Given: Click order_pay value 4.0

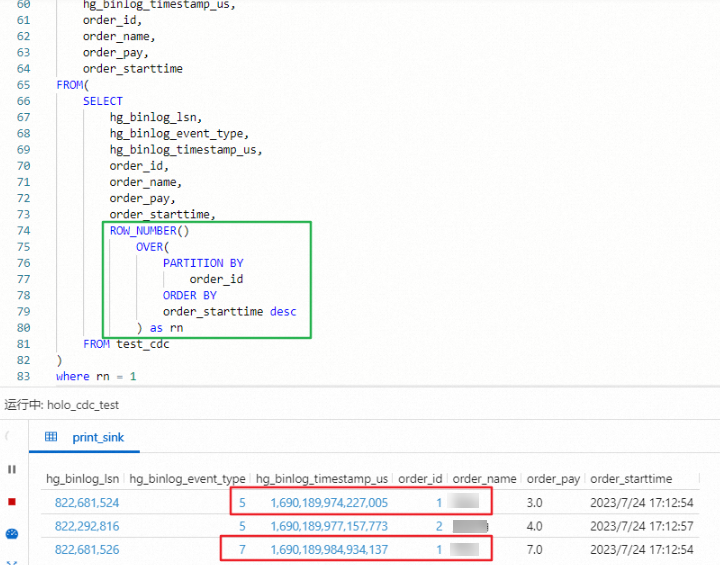Looking at the screenshot, I should [x=534, y=526].
